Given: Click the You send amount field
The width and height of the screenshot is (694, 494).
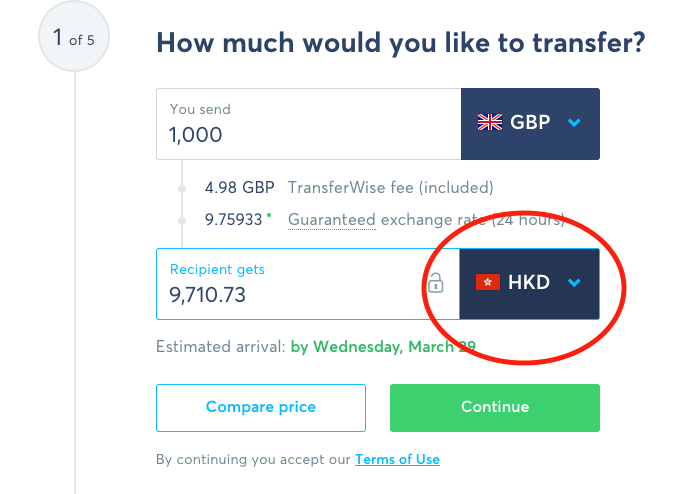Looking at the screenshot, I should coord(308,124).
